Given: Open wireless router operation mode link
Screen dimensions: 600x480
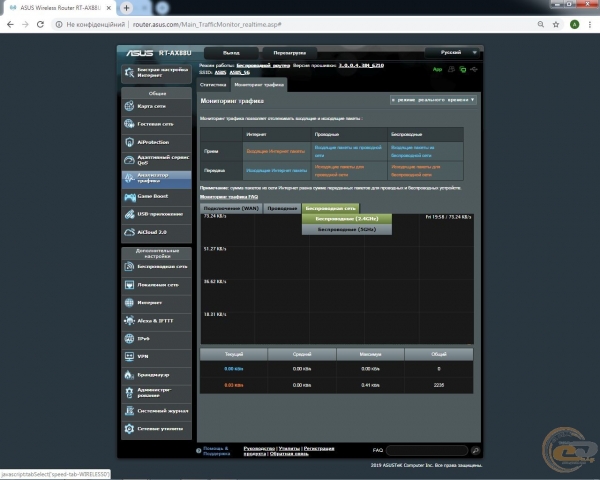Looking at the screenshot, I should (x=263, y=65).
